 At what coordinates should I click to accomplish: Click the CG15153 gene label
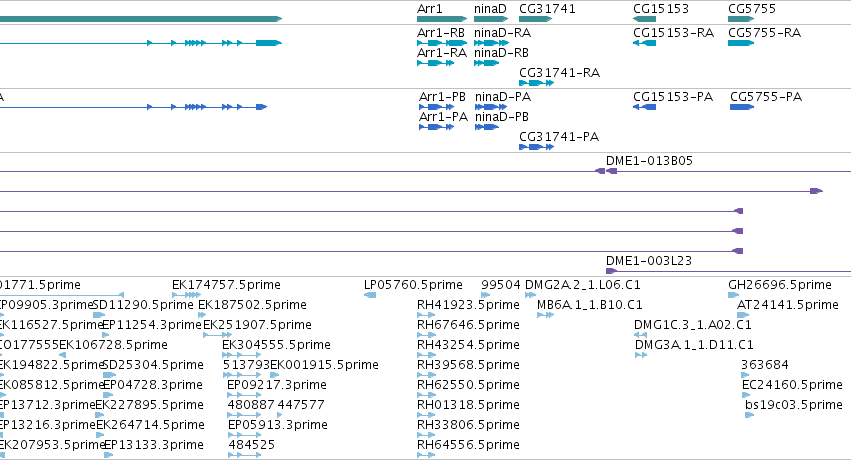tap(661, 9)
